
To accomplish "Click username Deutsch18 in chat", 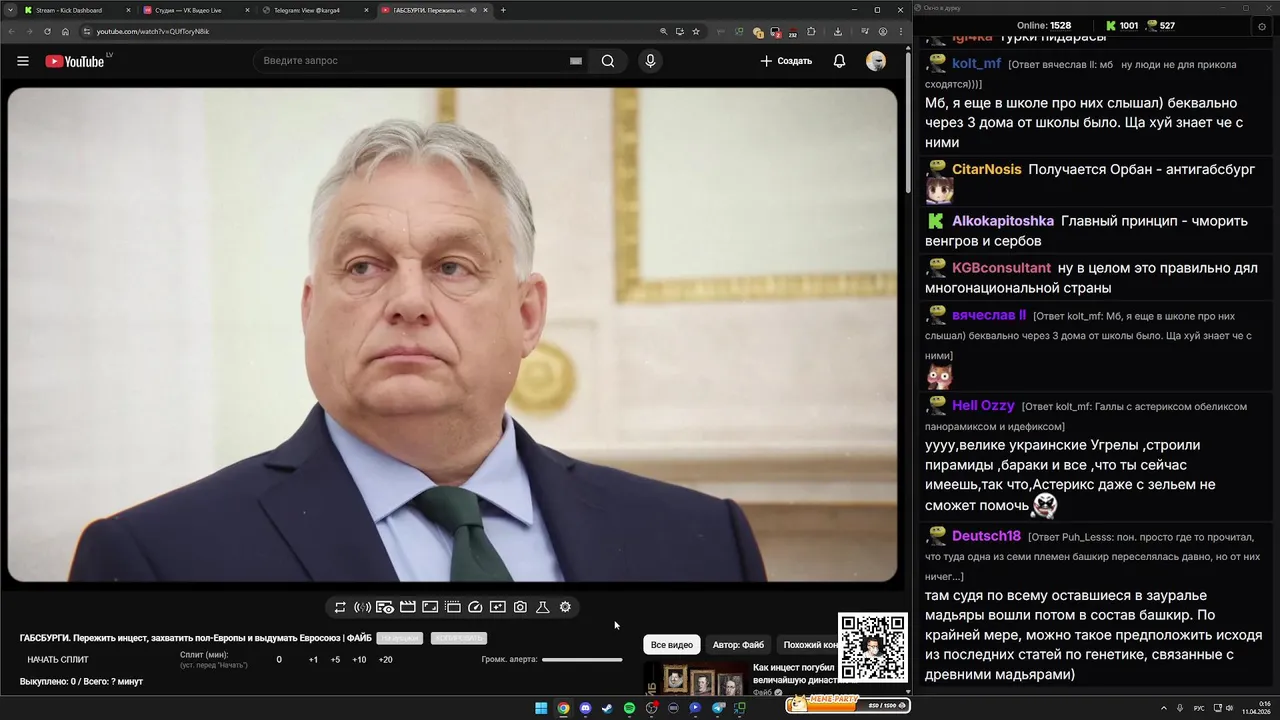I will click(x=986, y=535).
